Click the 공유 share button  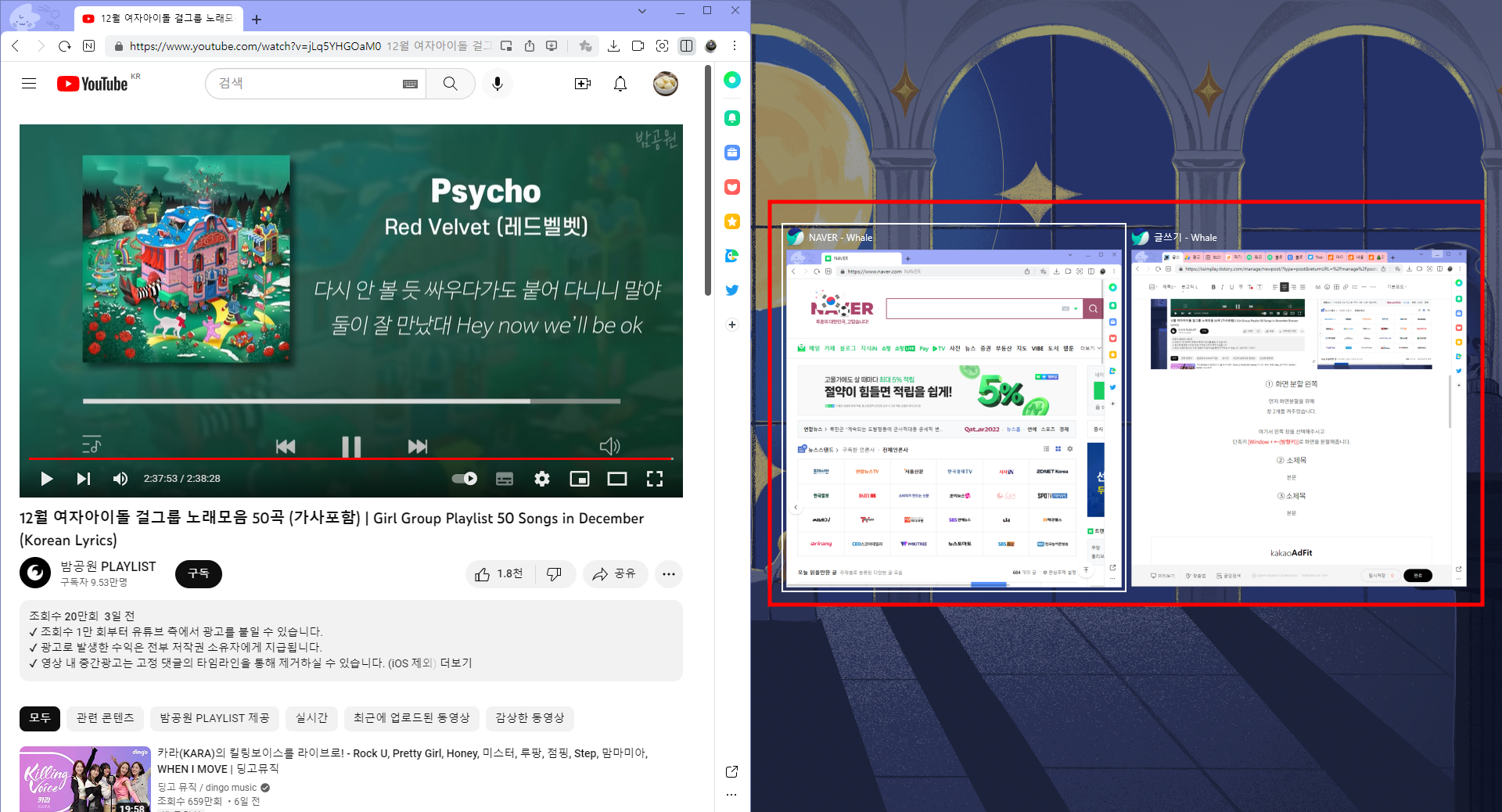(x=615, y=574)
